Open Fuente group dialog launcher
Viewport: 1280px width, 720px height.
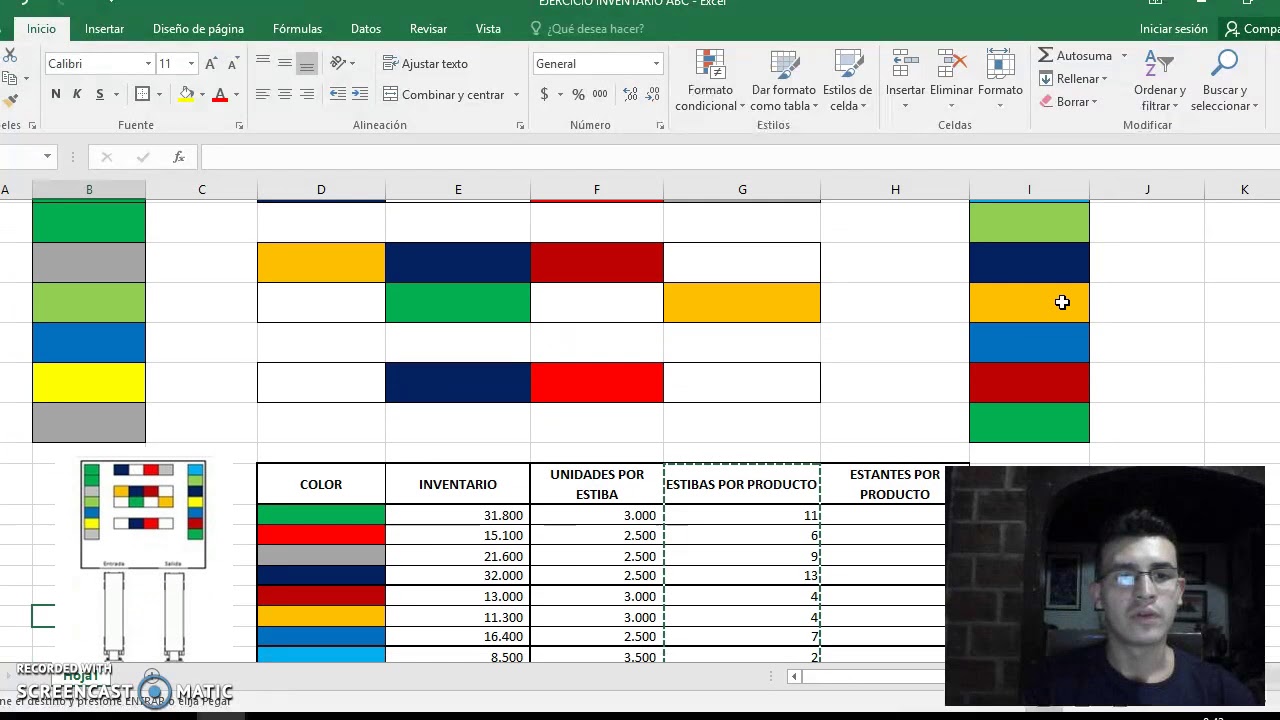[x=239, y=126]
